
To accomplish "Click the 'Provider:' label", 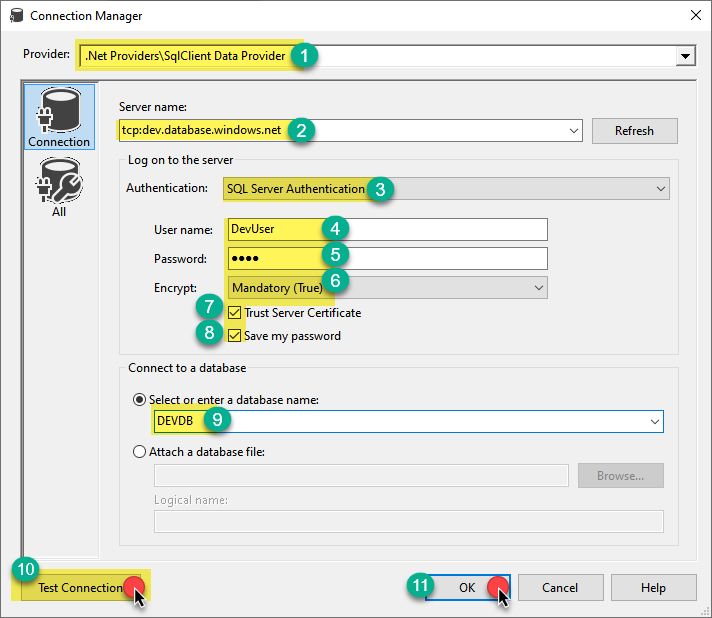I will [46, 54].
